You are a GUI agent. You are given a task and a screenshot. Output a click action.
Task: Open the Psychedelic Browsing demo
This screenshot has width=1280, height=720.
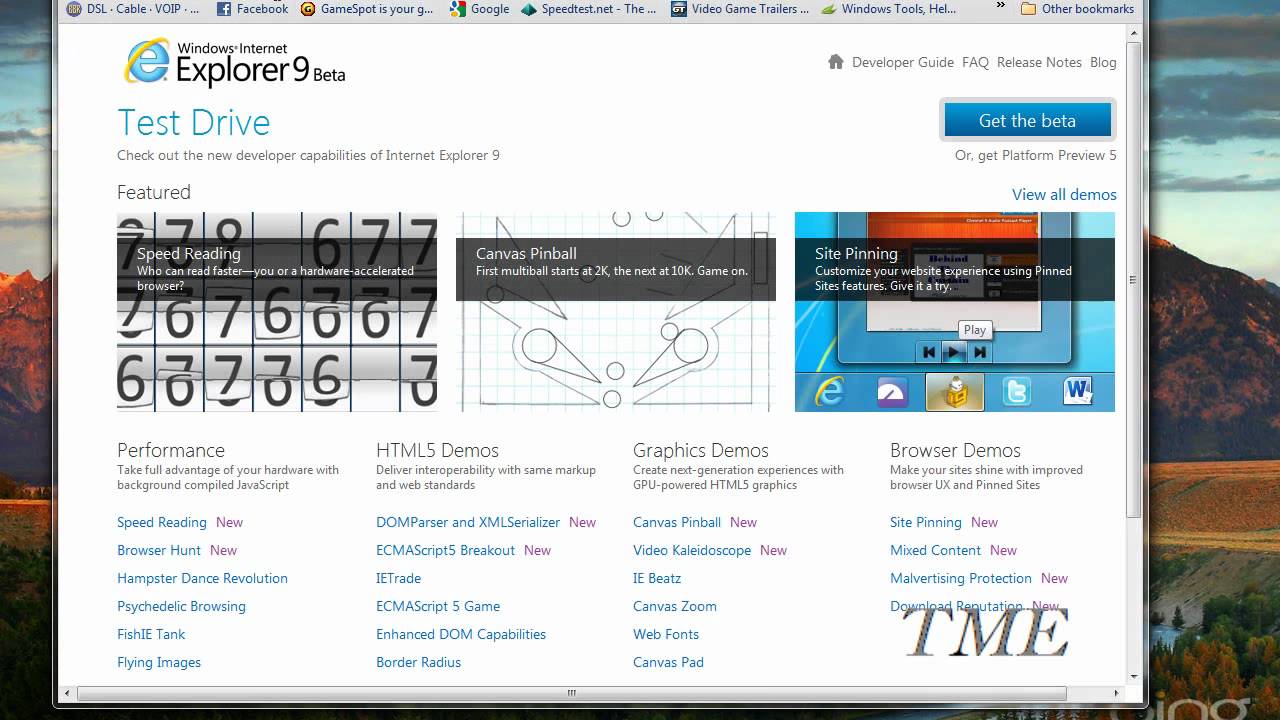click(x=181, y=606)
